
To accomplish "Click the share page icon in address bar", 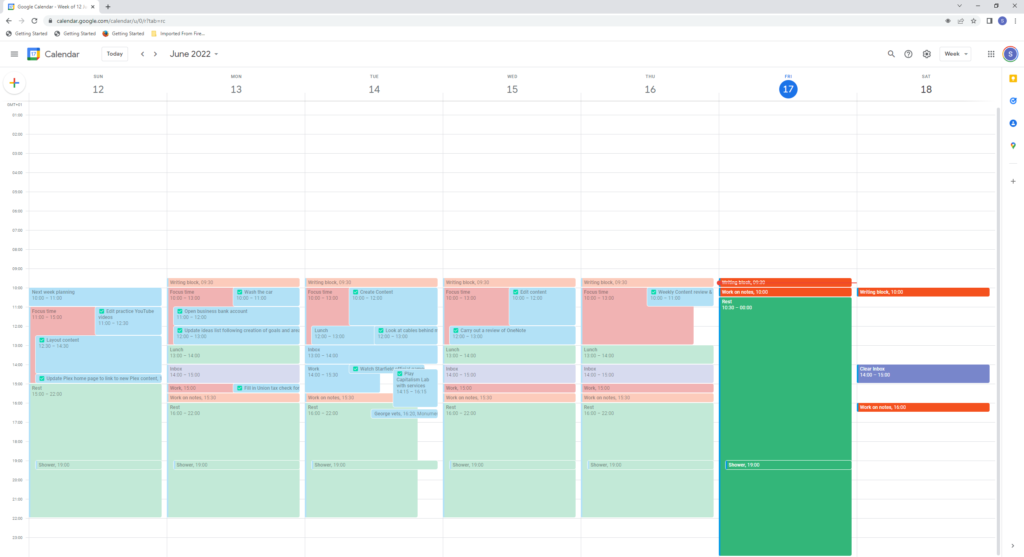I will pos(961,21).
